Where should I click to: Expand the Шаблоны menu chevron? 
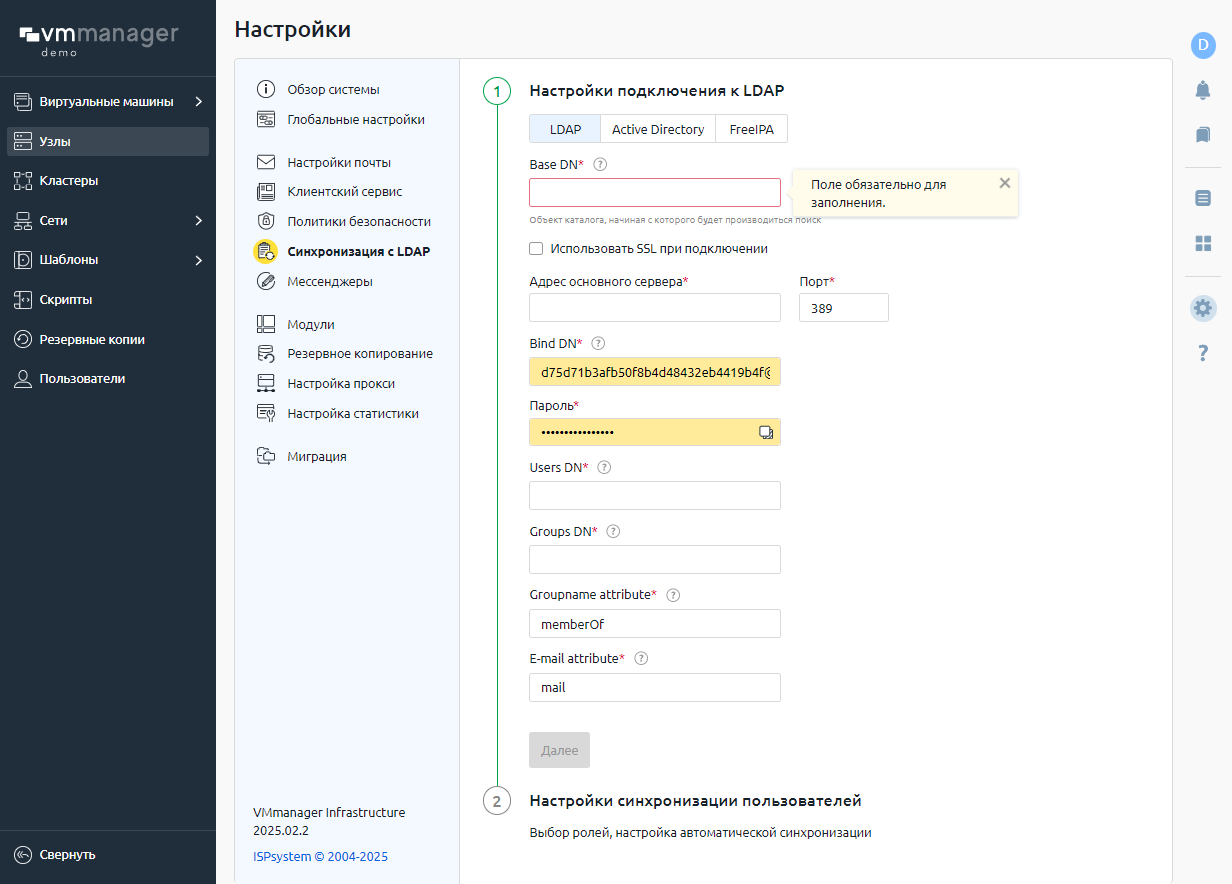pos(198,260)
